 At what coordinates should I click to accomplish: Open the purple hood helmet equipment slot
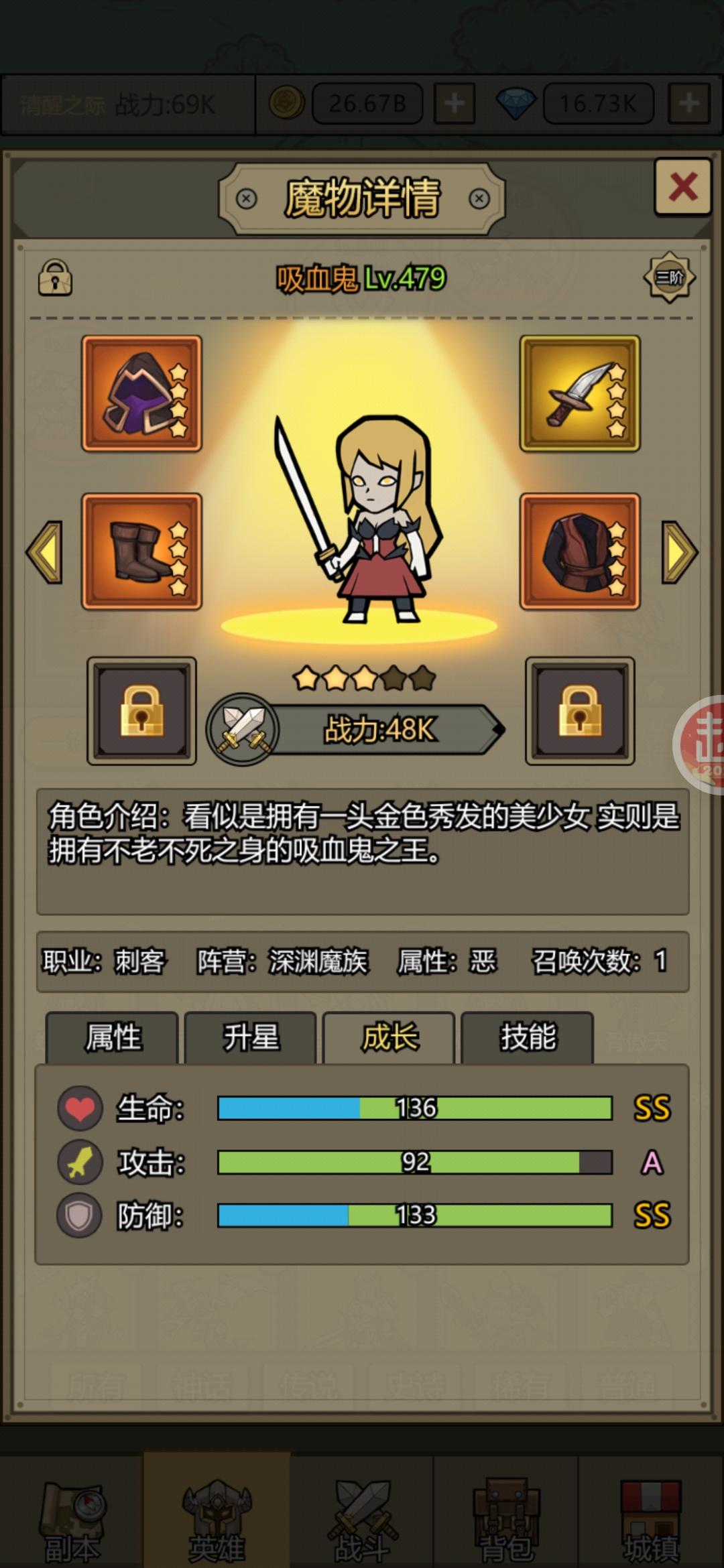click(141, 394)
